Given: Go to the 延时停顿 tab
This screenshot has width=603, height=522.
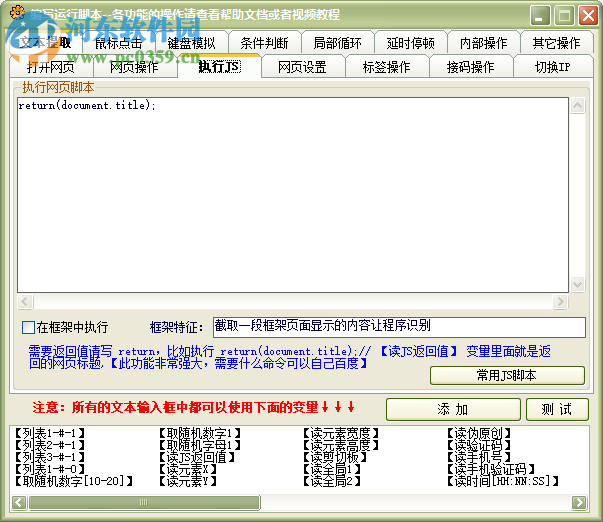Looking at the screenshot, I should point(409,43).
